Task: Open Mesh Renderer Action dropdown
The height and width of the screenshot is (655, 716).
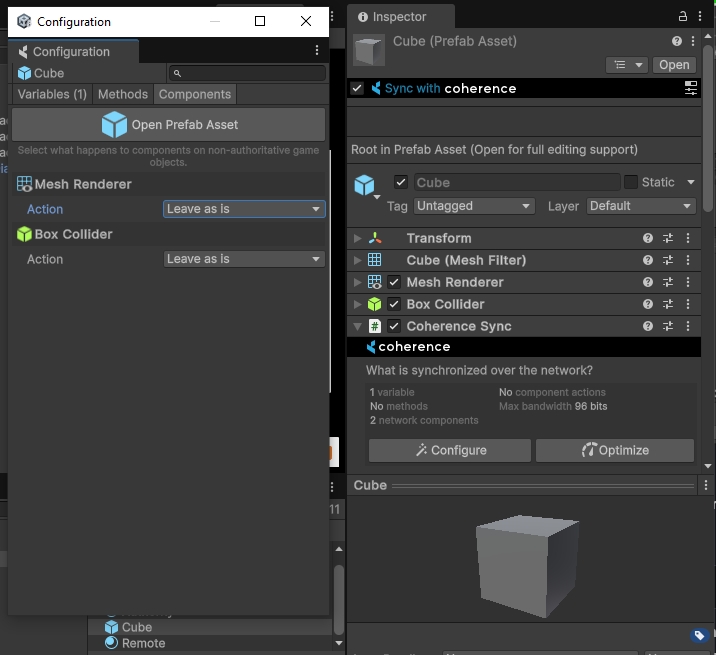Action: pos(244,209)
